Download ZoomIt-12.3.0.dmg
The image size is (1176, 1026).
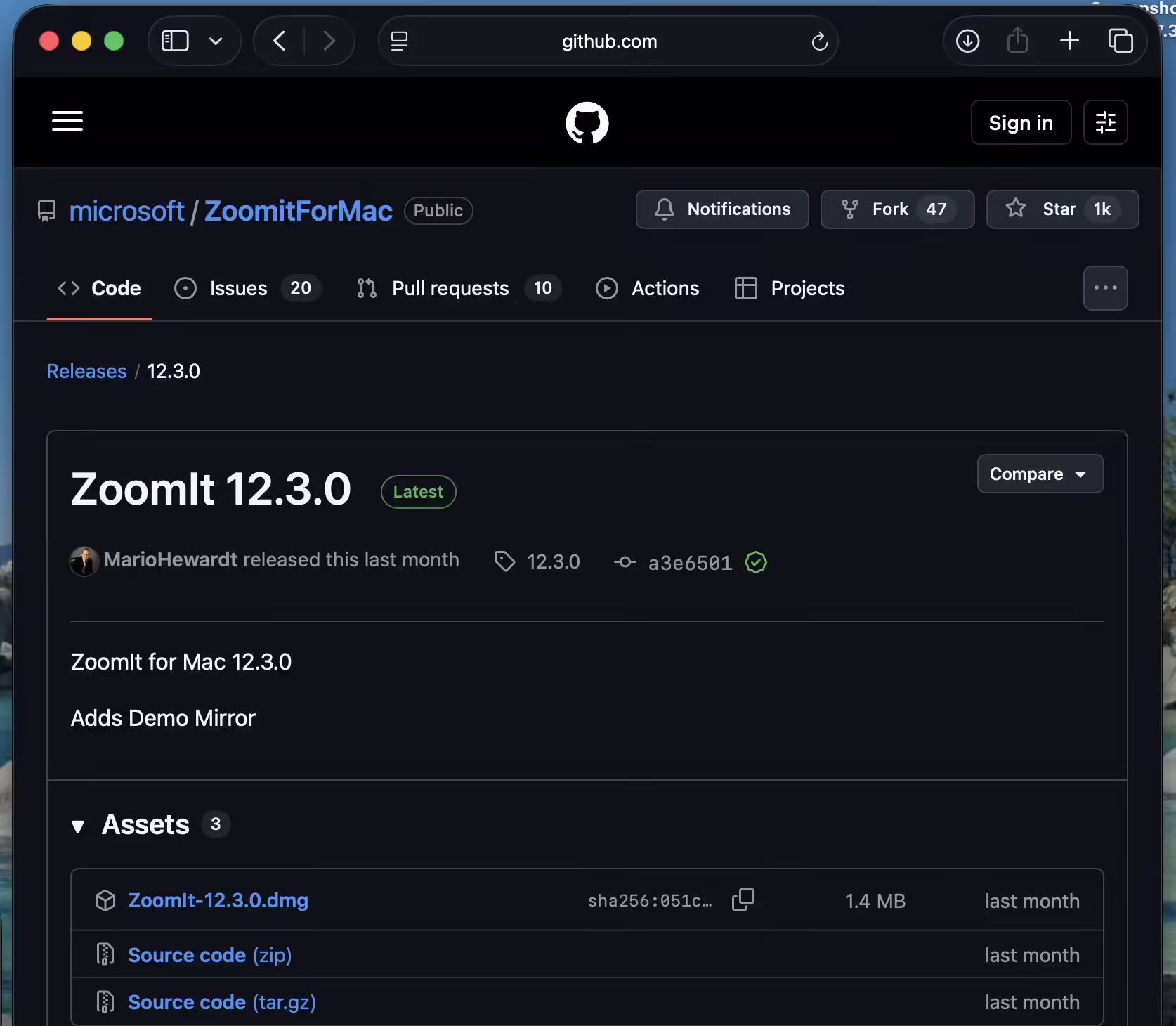[218, 900]
